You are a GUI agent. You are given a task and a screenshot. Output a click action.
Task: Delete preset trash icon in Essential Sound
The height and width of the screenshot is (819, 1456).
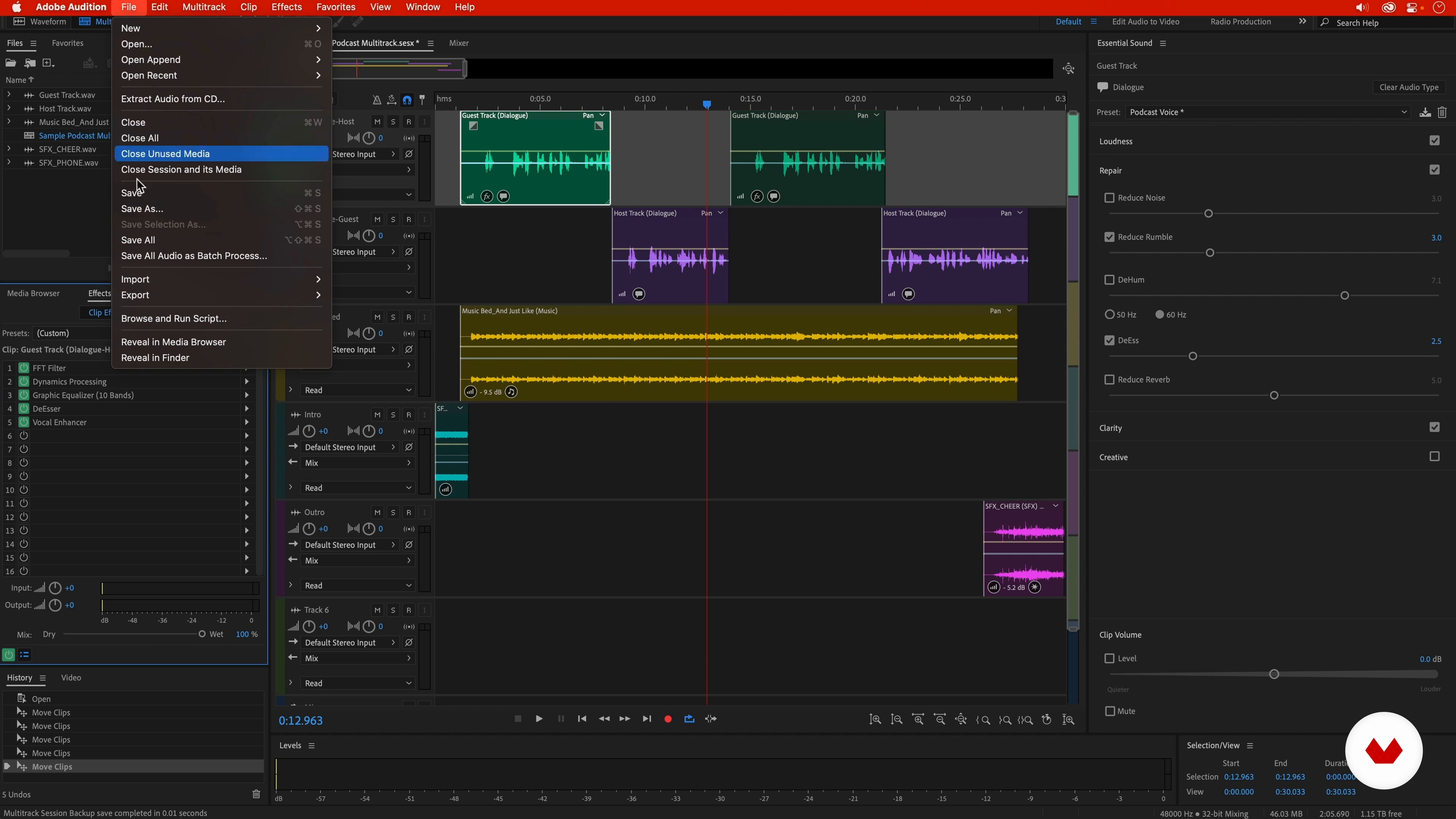1442,112
